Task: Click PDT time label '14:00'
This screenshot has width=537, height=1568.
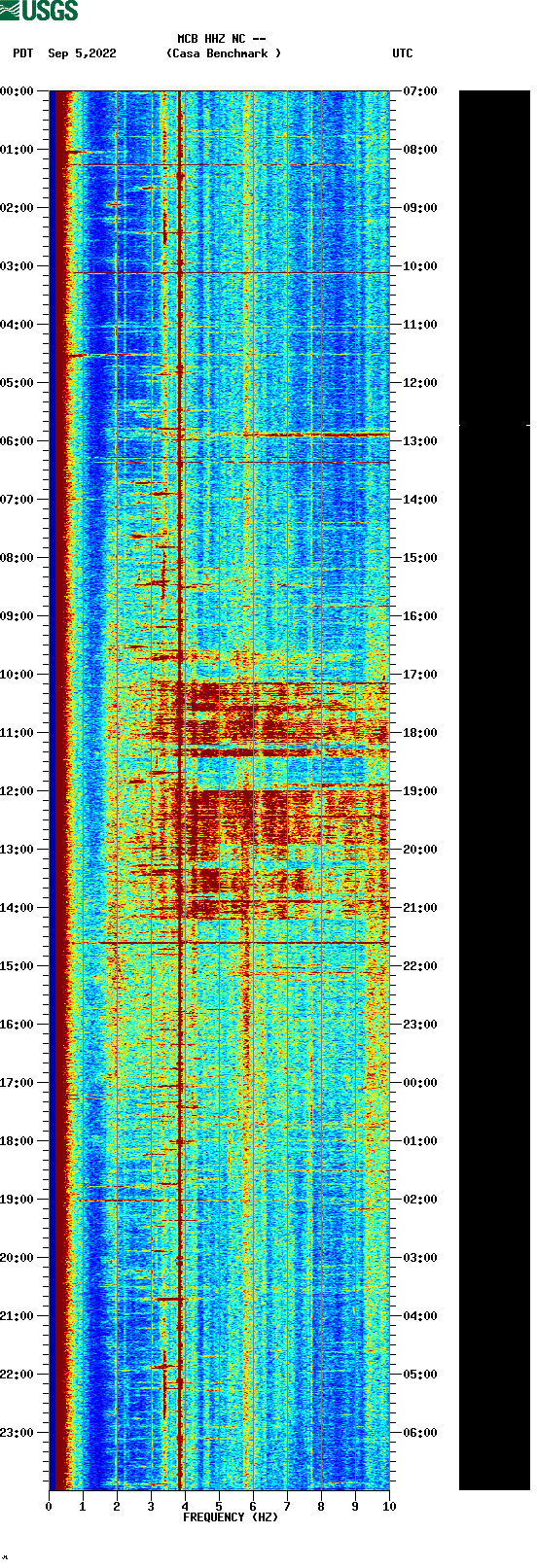Action: click(17, 908)
